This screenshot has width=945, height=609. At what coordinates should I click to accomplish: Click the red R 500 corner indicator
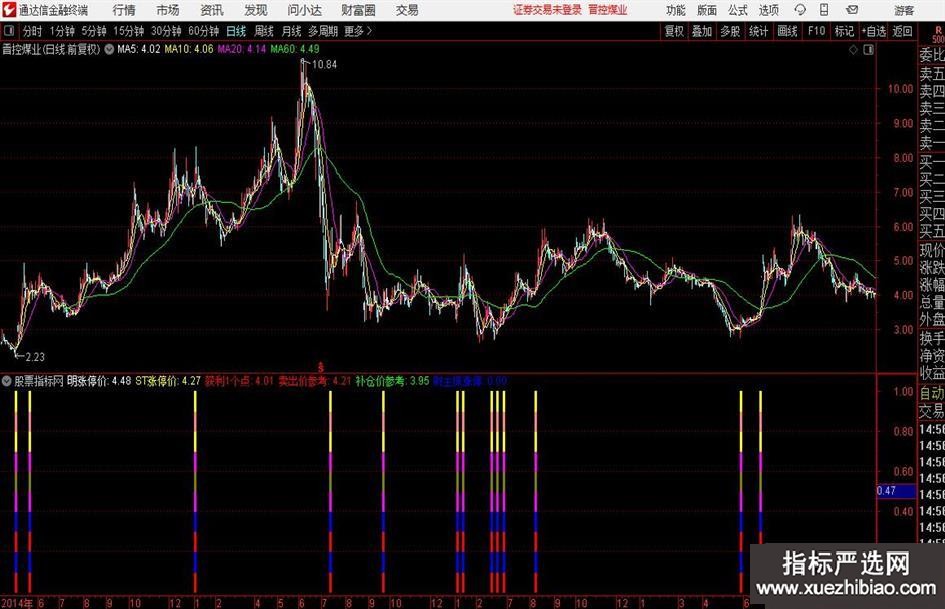click(x=938, y=34)
